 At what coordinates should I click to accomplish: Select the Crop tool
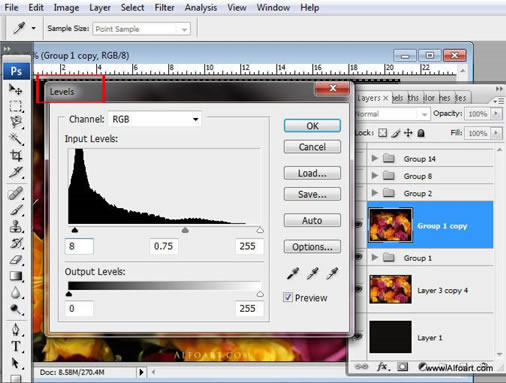pos(15,155)
